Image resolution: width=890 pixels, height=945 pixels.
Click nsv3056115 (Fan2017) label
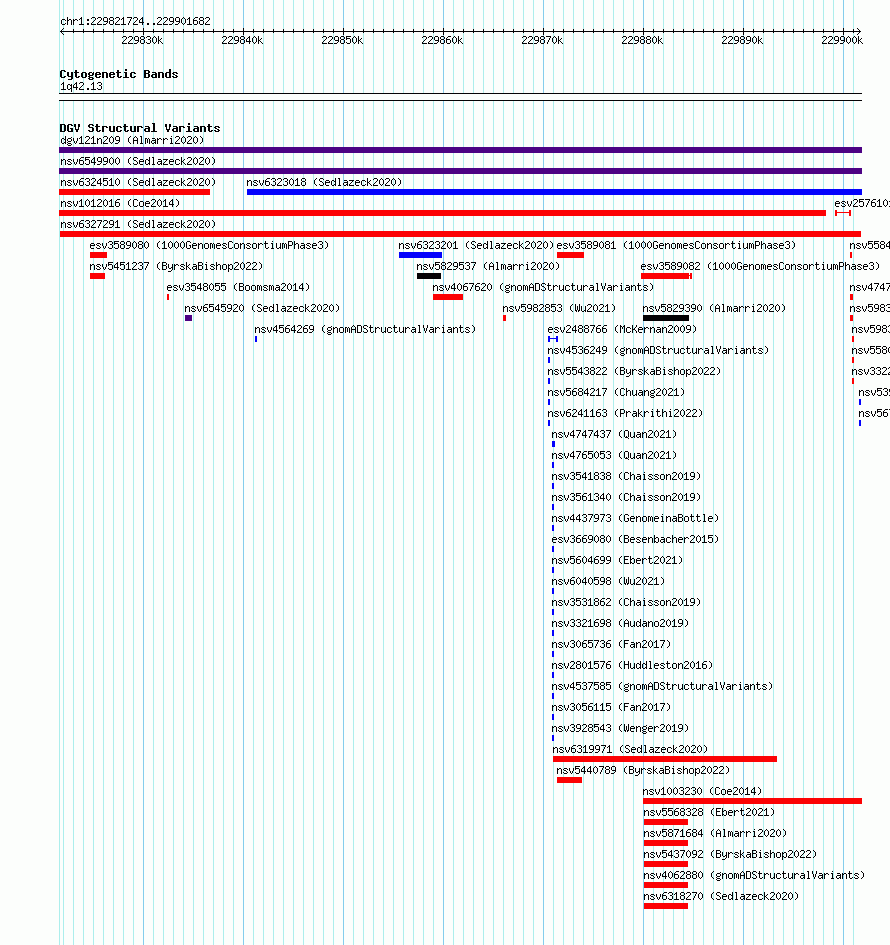tap(611, 709)
